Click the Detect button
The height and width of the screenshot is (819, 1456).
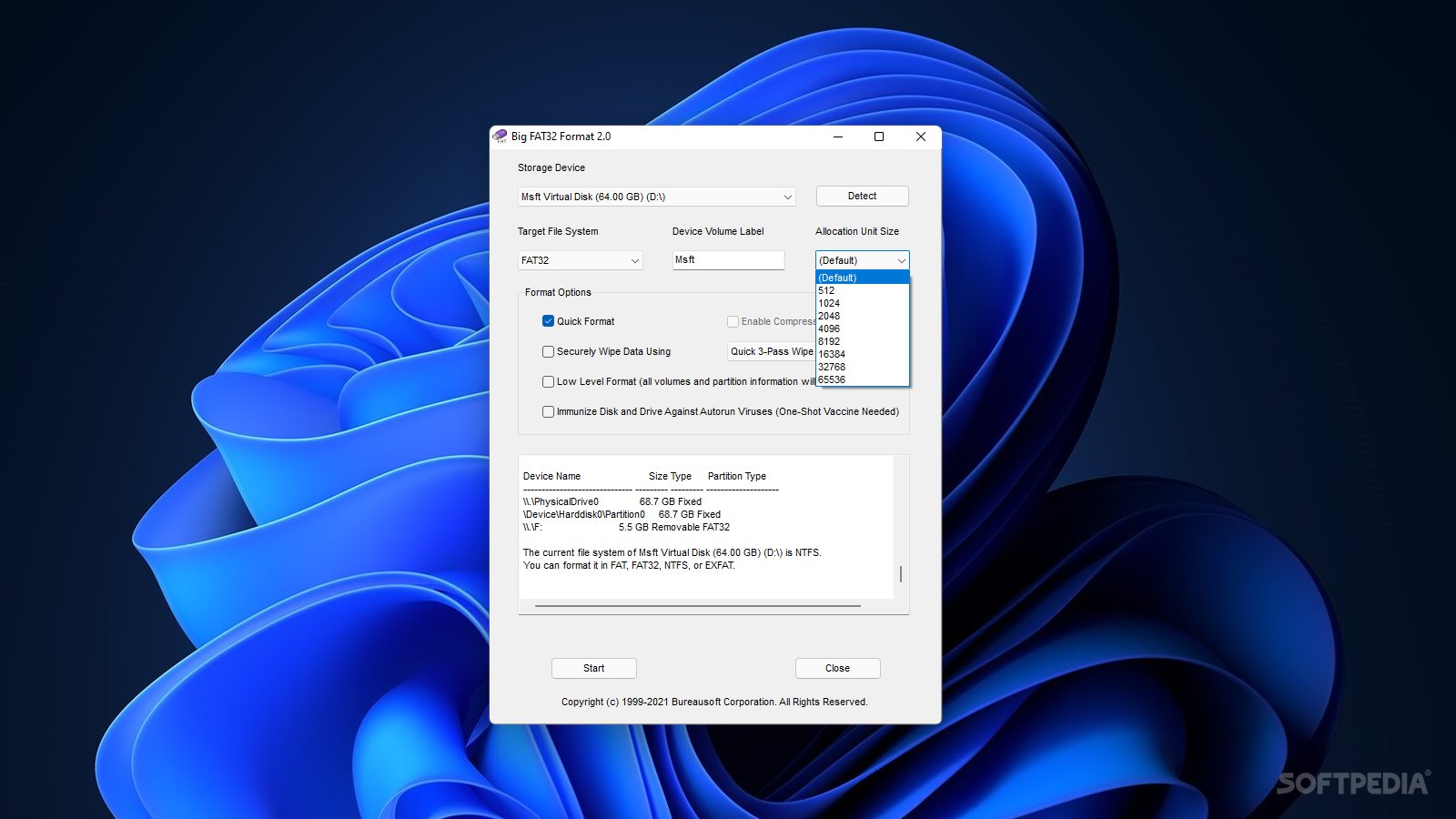[x=862, y=196]
